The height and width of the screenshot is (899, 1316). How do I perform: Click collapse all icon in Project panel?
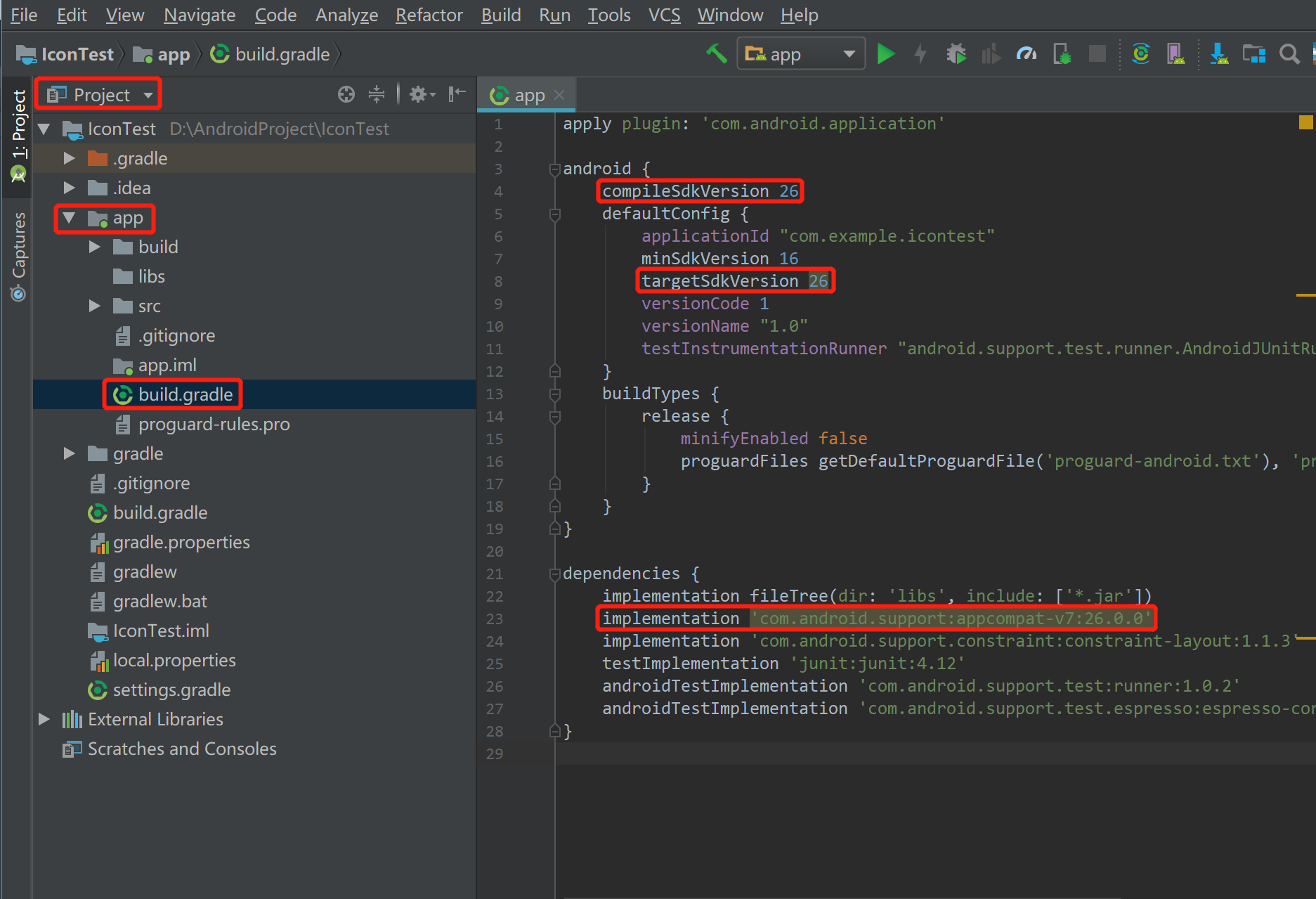pos(377,94)
